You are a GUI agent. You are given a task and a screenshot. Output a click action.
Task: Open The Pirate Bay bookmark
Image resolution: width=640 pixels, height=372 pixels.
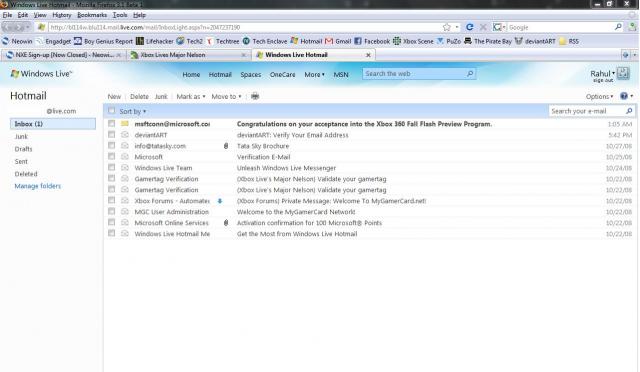[487, 41]
